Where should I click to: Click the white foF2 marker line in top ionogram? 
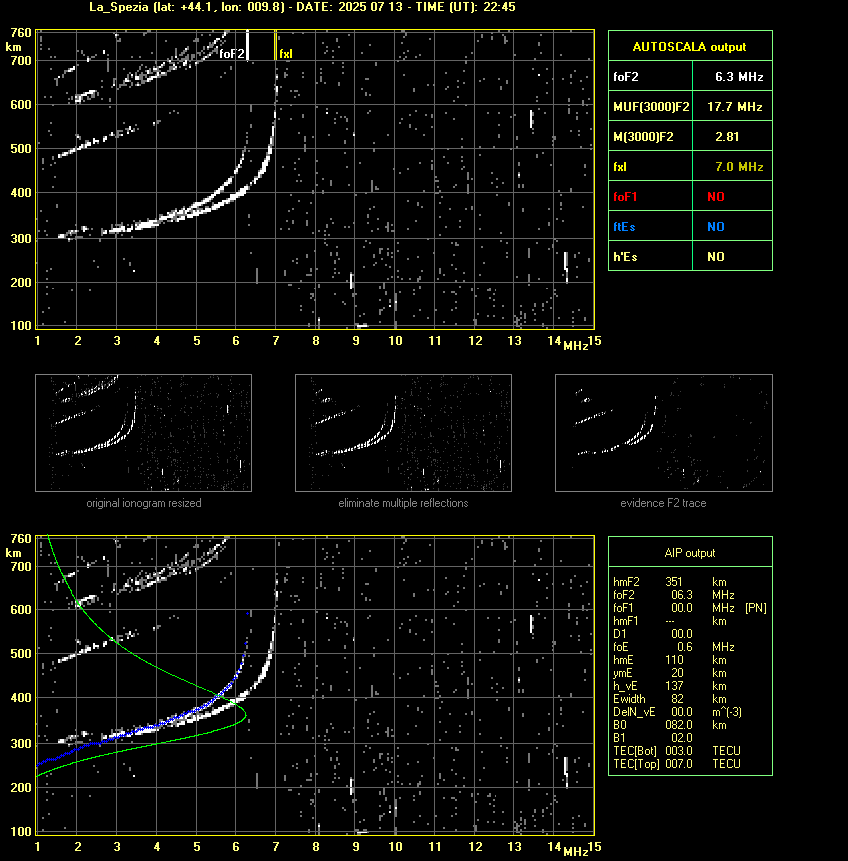pos(247,45)
